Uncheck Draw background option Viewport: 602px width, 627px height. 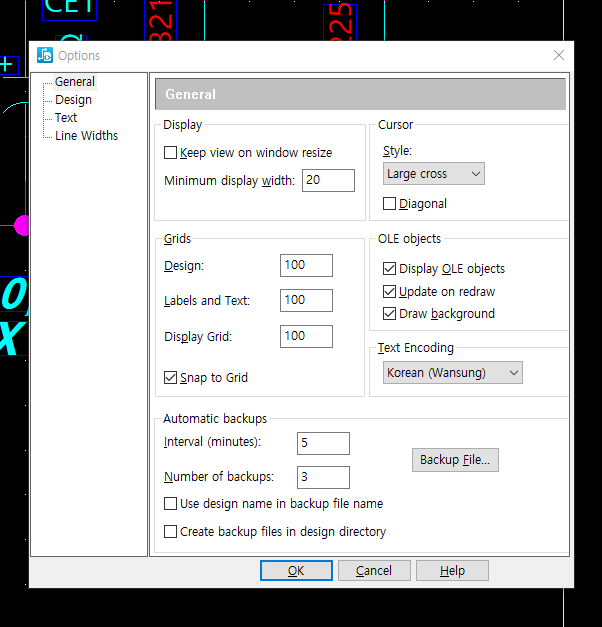(x=390, y=314)
